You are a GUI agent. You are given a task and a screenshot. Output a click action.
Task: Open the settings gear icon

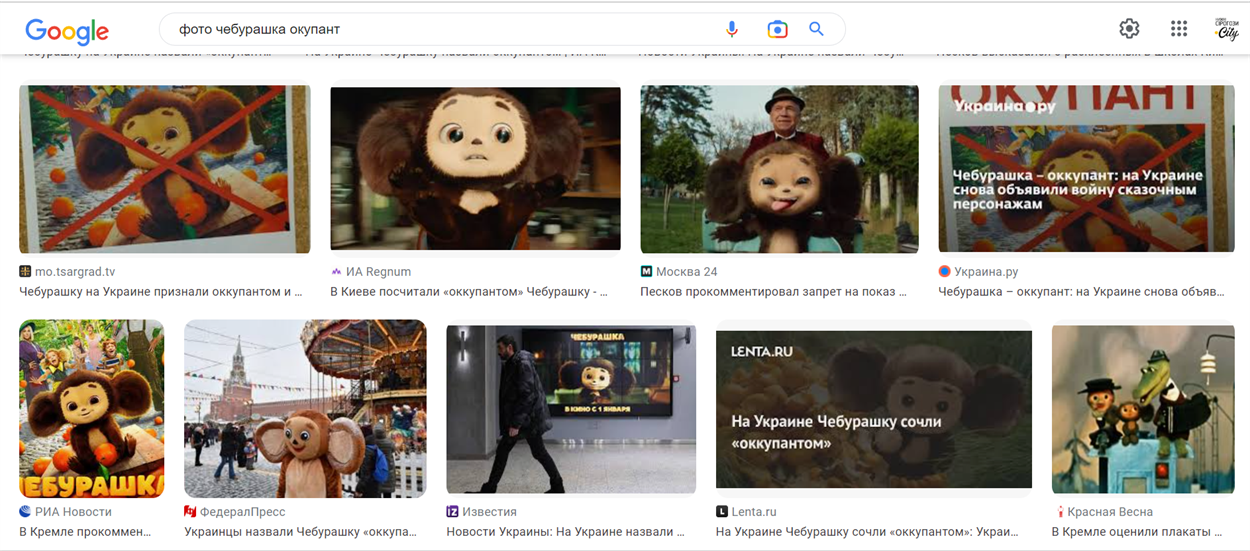(1129, 29)
